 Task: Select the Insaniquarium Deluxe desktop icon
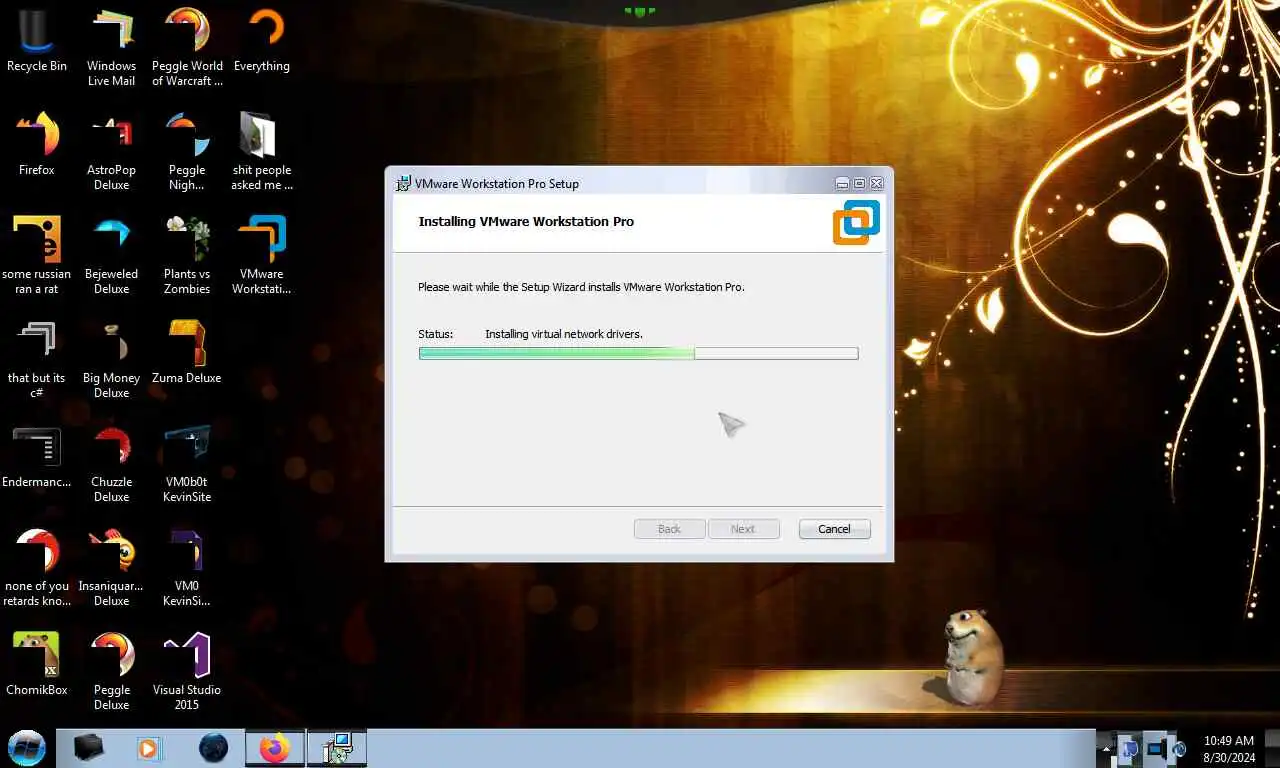tap(111, 568)
